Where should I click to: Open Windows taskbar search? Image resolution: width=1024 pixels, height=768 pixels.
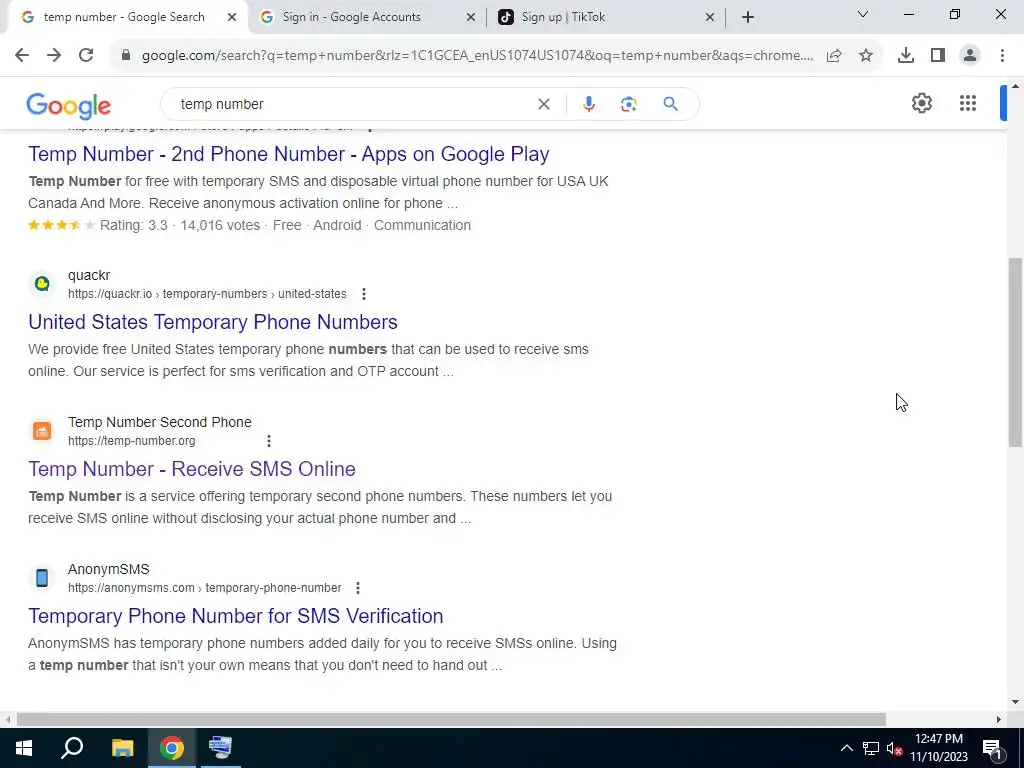[72, 748]
